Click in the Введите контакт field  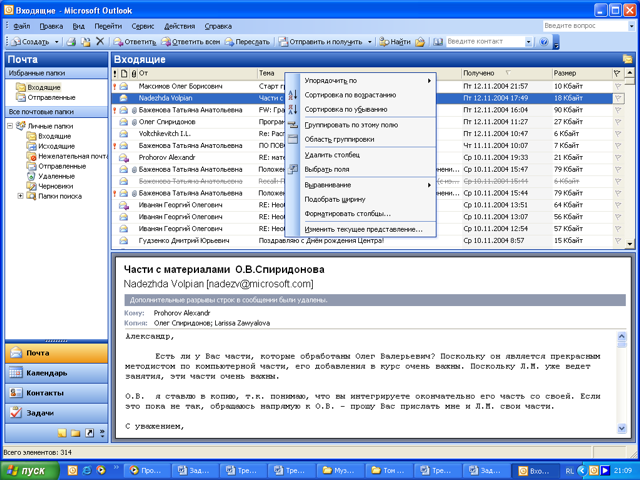(x=485, y=42)
